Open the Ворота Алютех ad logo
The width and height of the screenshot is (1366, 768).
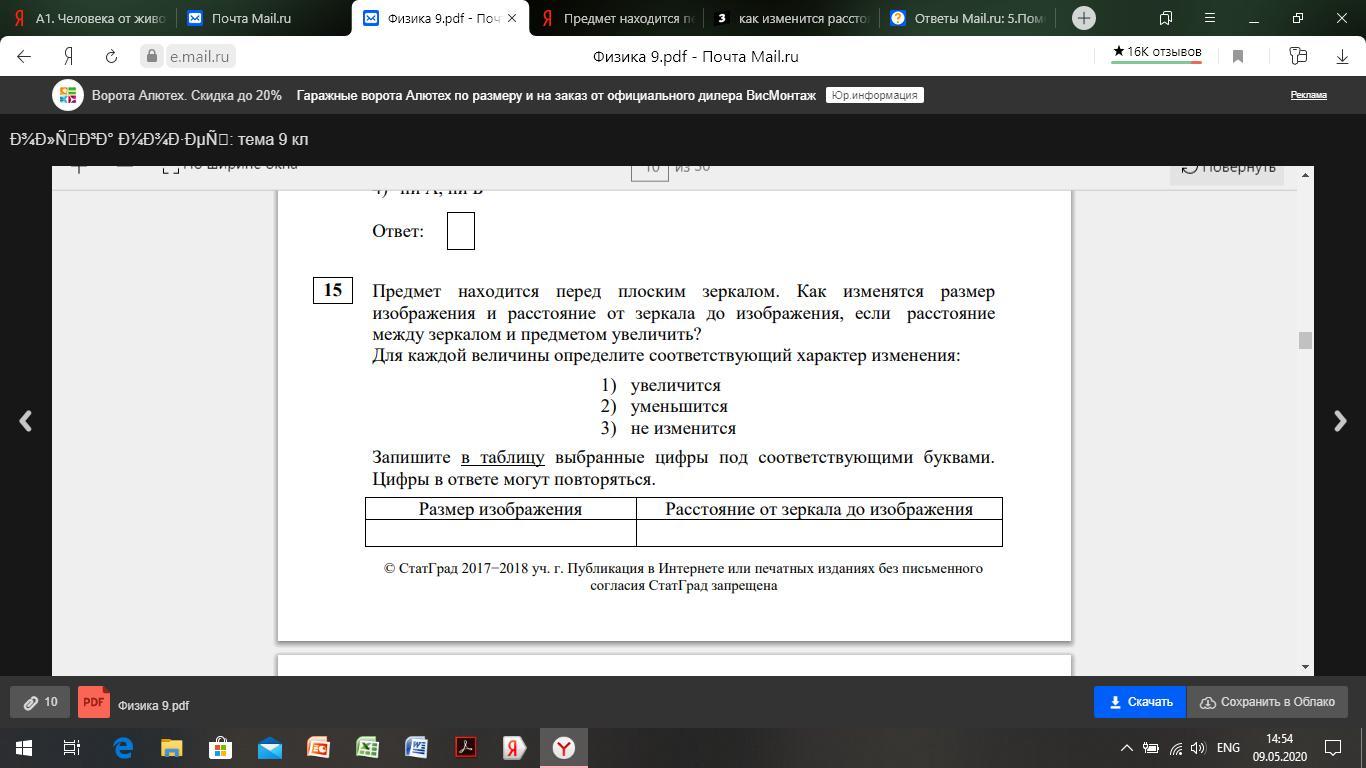(x=68, y=95)
